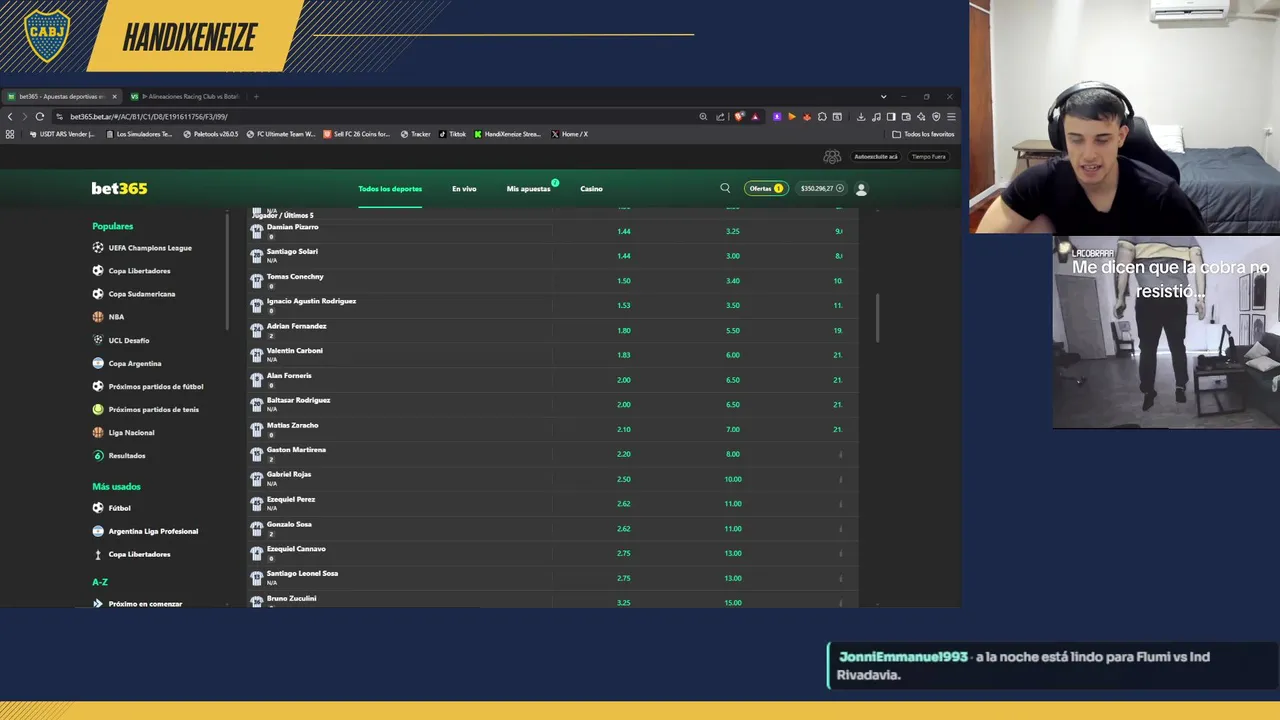This screenshot has height=720, width=1280.
Task: Click the Fútbol icon under Más usados
Action: 98,508
